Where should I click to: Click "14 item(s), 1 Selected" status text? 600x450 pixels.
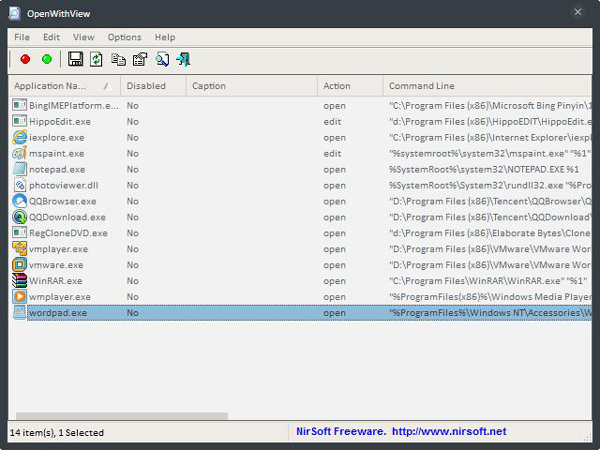pyautogui.click(x=57, y=433)
